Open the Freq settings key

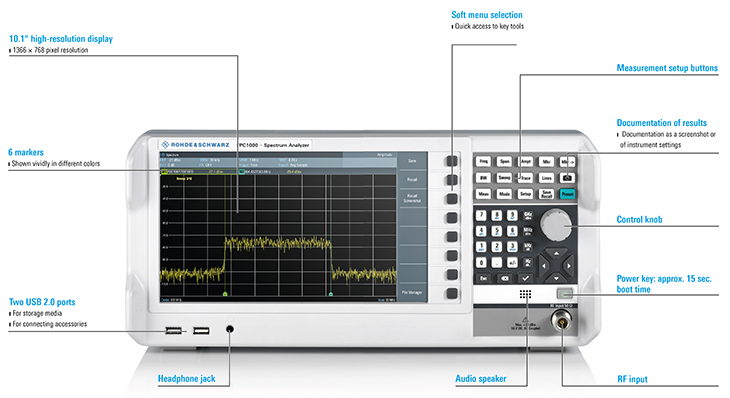tap(483, 162)
